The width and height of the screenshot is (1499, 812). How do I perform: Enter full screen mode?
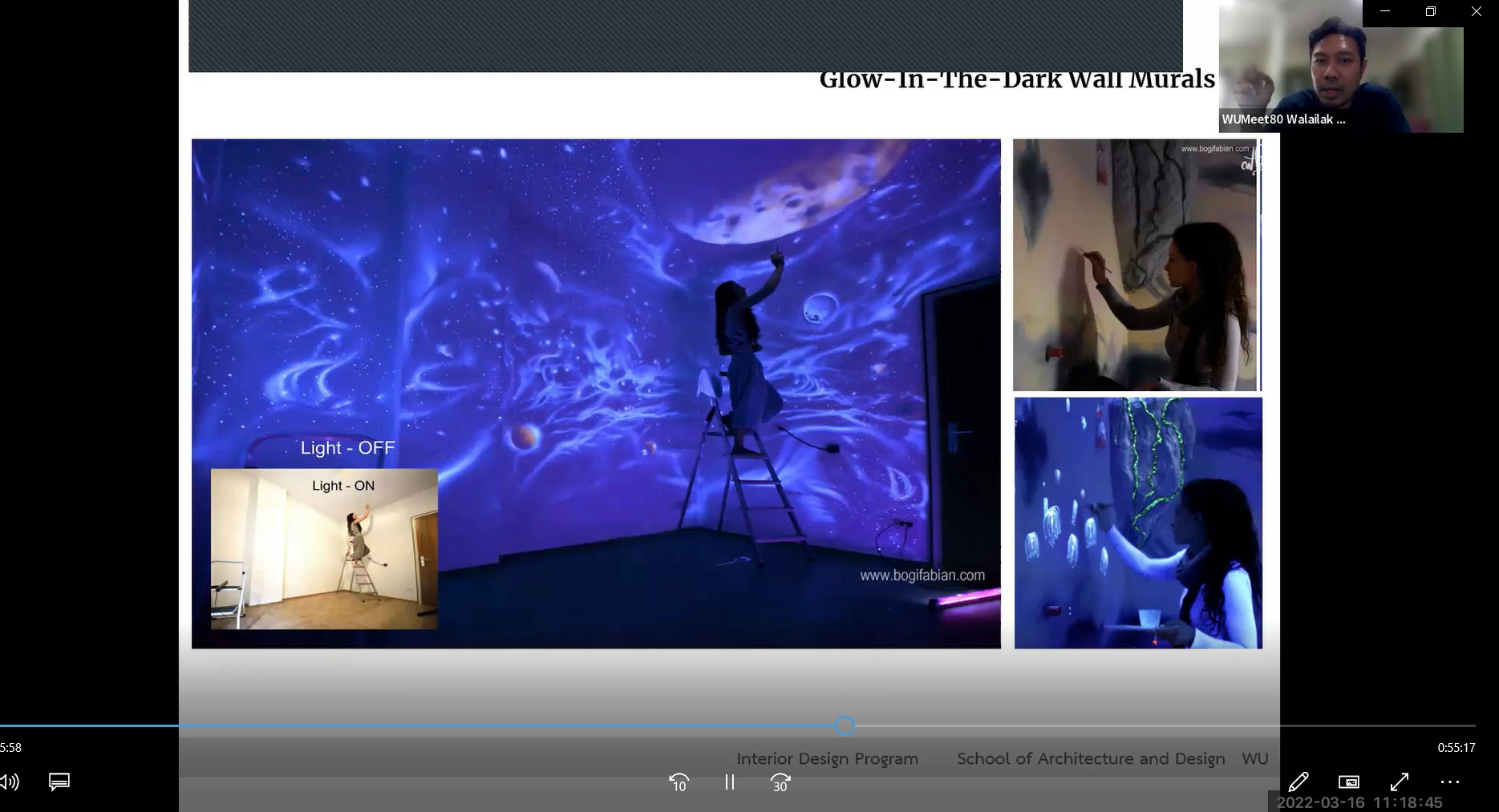[x=1400, y=782]
